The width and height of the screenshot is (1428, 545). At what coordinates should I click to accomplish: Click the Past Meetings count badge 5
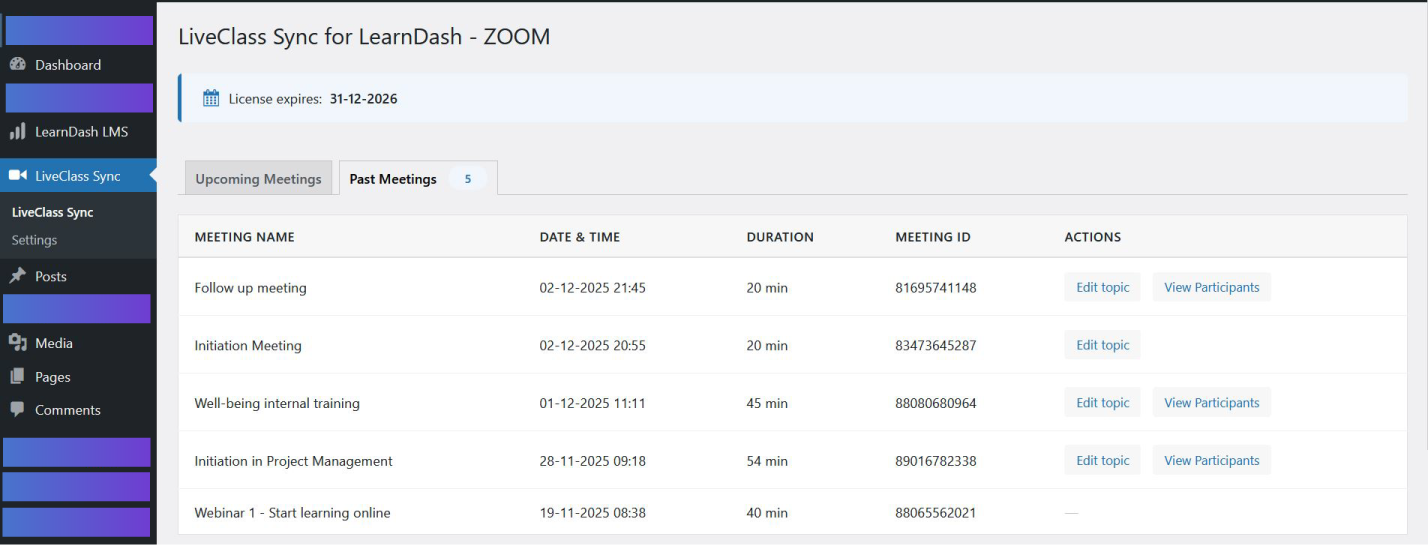click(467, 179)
